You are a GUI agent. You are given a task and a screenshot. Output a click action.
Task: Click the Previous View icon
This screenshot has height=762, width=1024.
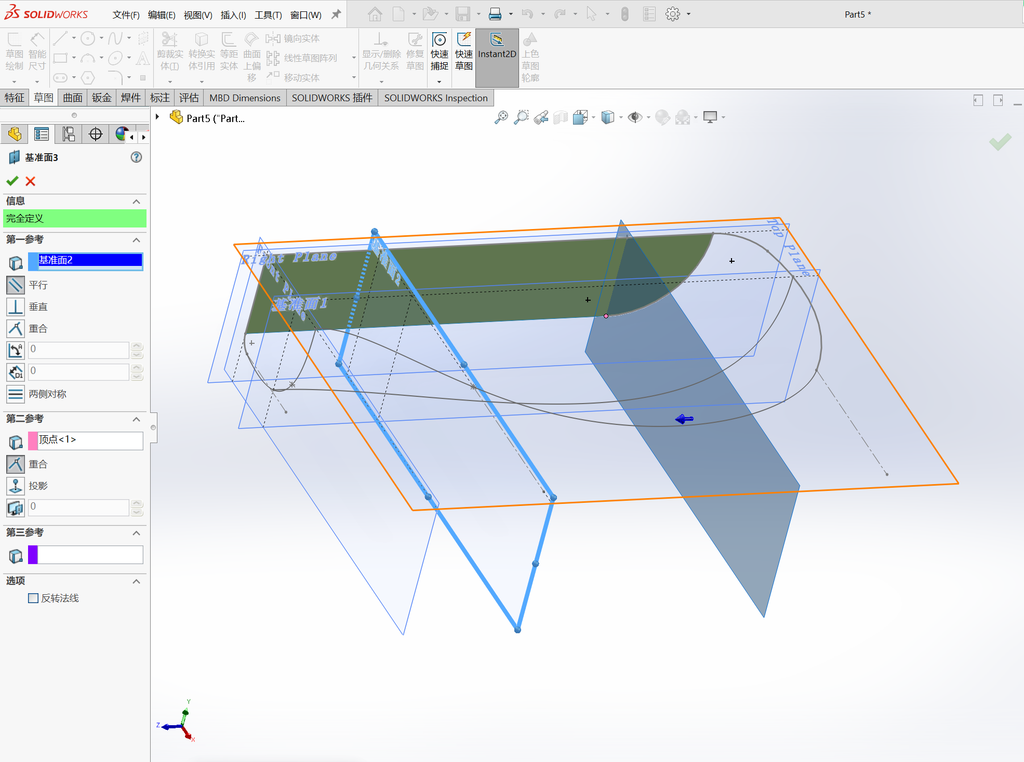click(541, 118)
